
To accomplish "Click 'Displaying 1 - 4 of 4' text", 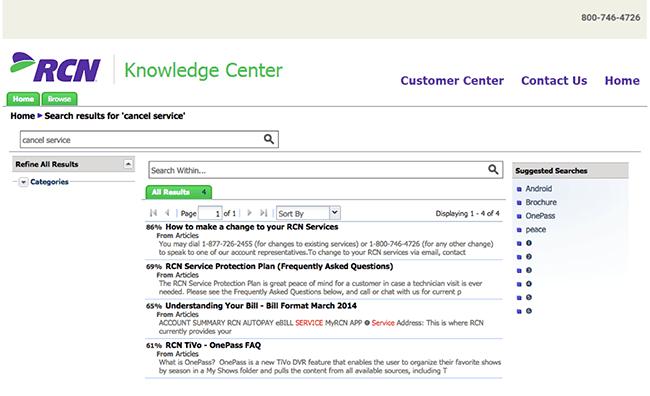I will (467, 213).
